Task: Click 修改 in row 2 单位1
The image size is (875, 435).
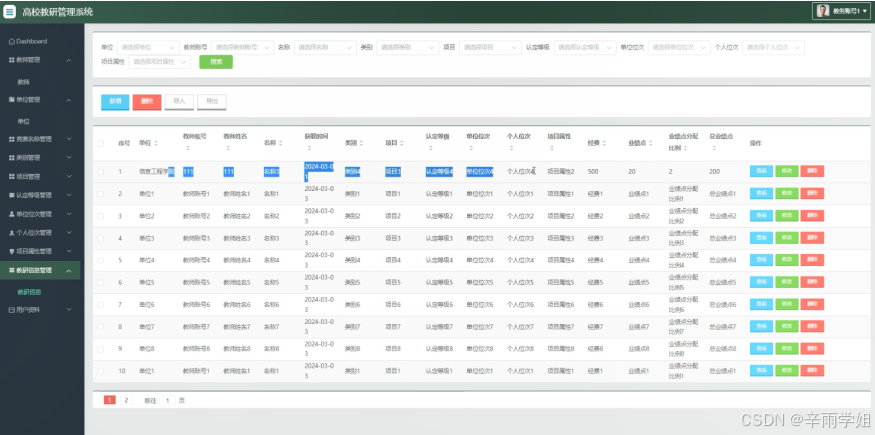Action: 787,194
